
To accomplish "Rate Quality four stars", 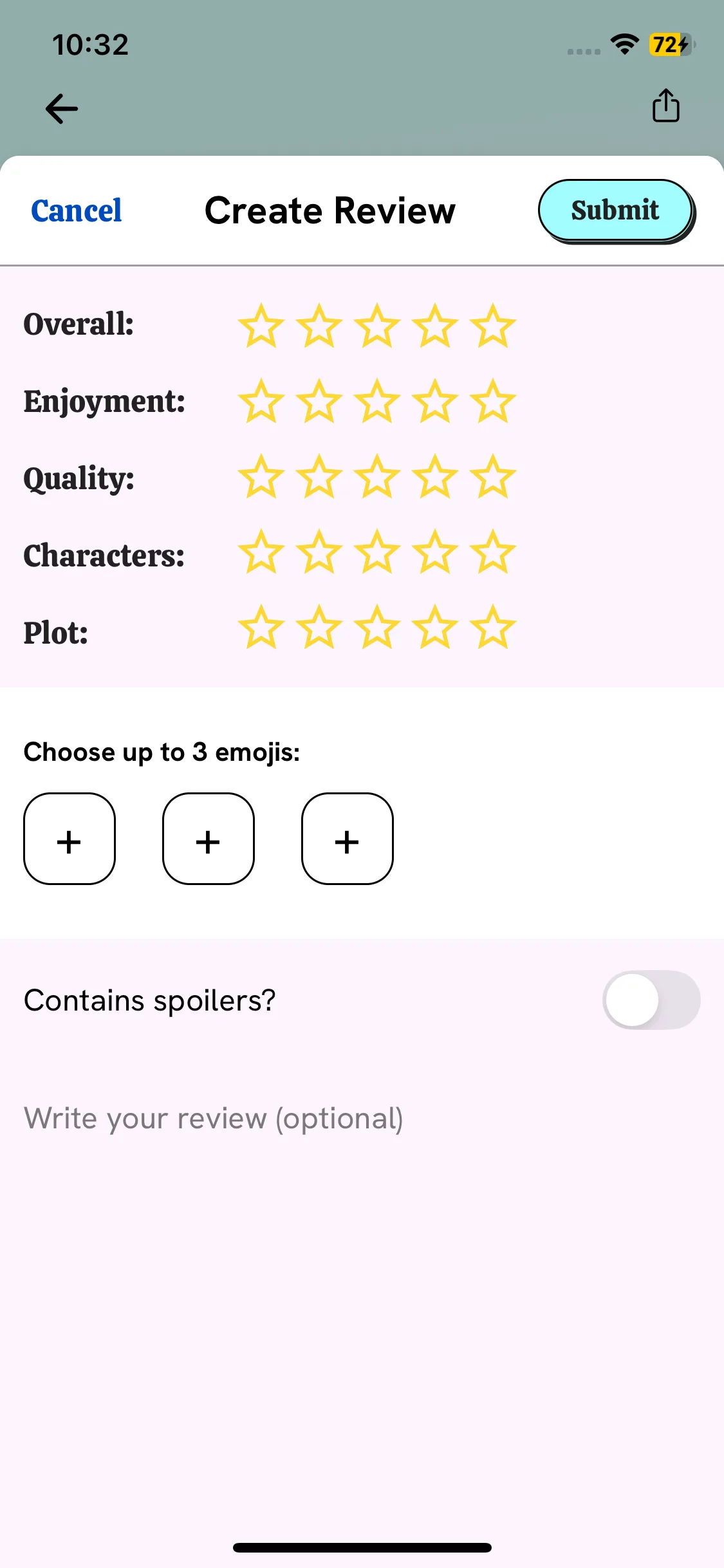I will (435, 477).
